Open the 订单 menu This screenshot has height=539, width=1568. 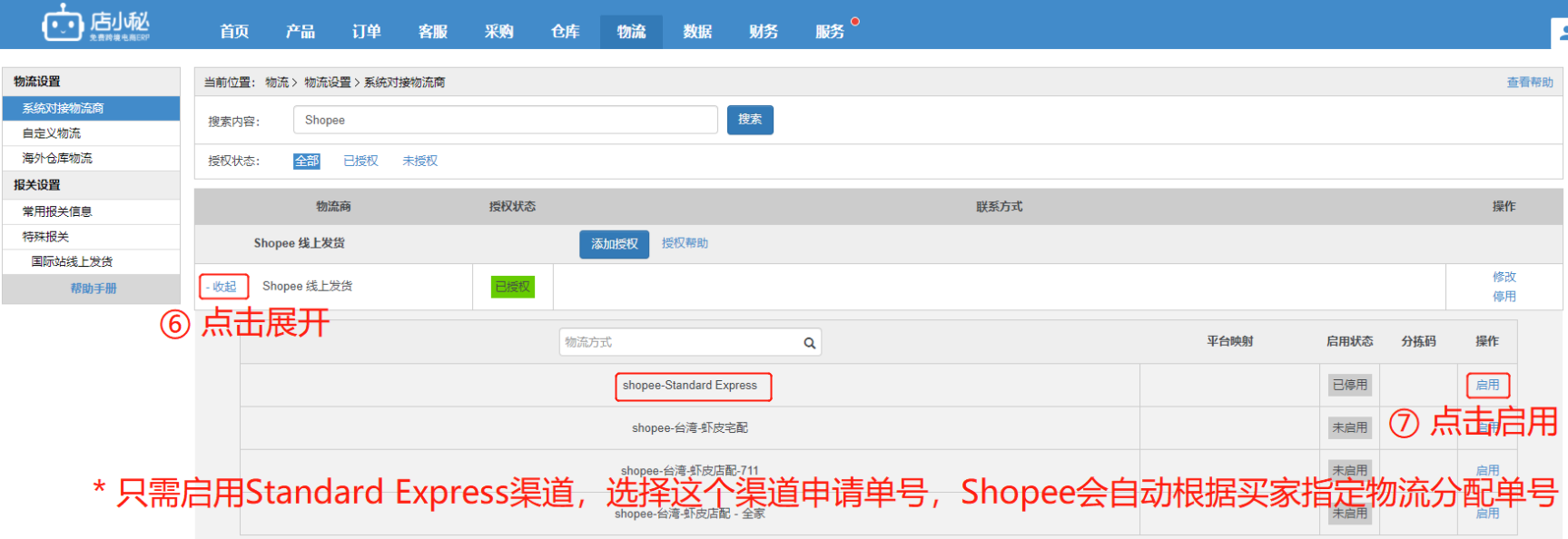pos(367,32)
